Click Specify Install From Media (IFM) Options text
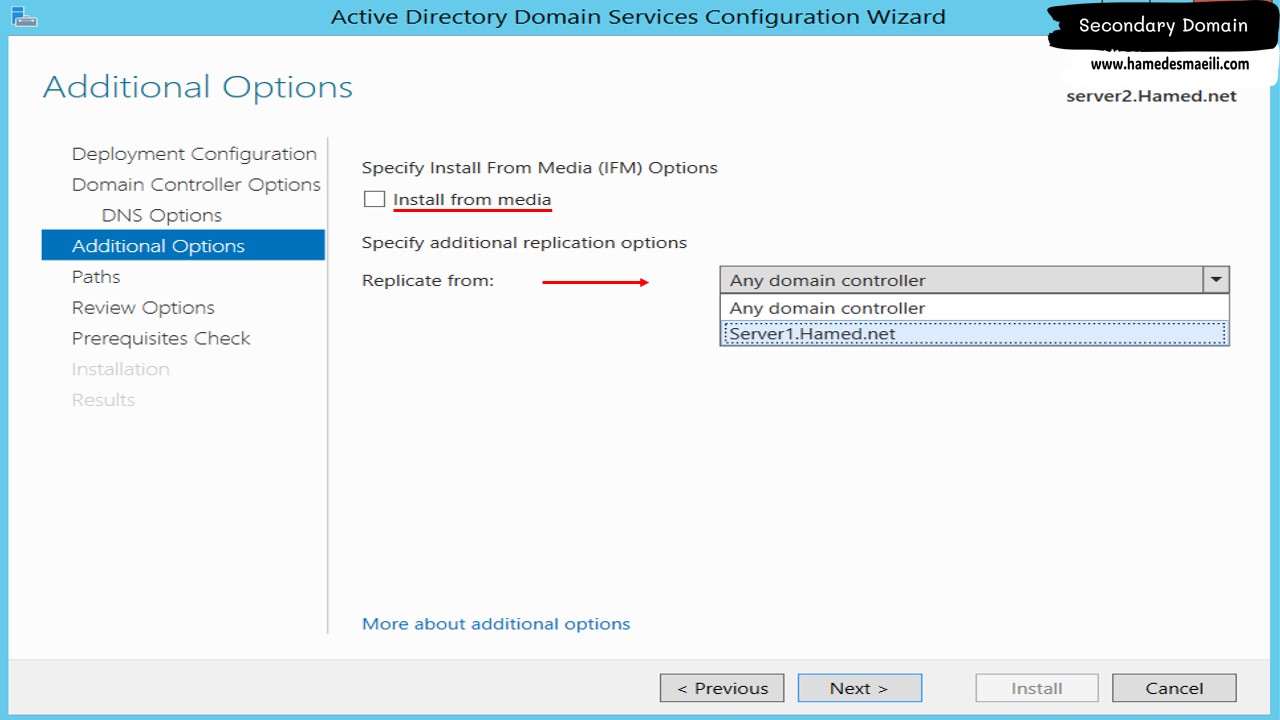 pyautogui.click(x=540, y=168)
